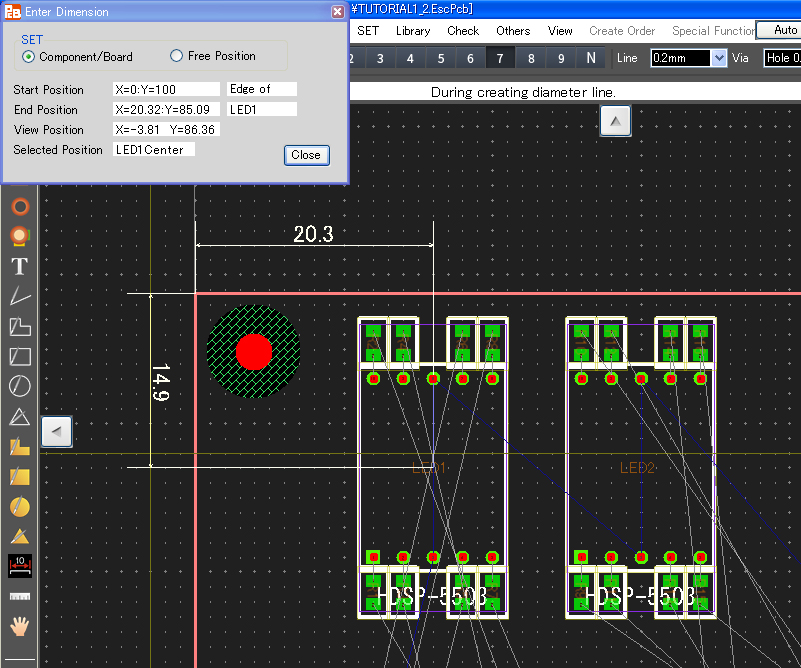Screen dimensions: 801x668
Task: Select layer 3 button
Action: point(380,58)
